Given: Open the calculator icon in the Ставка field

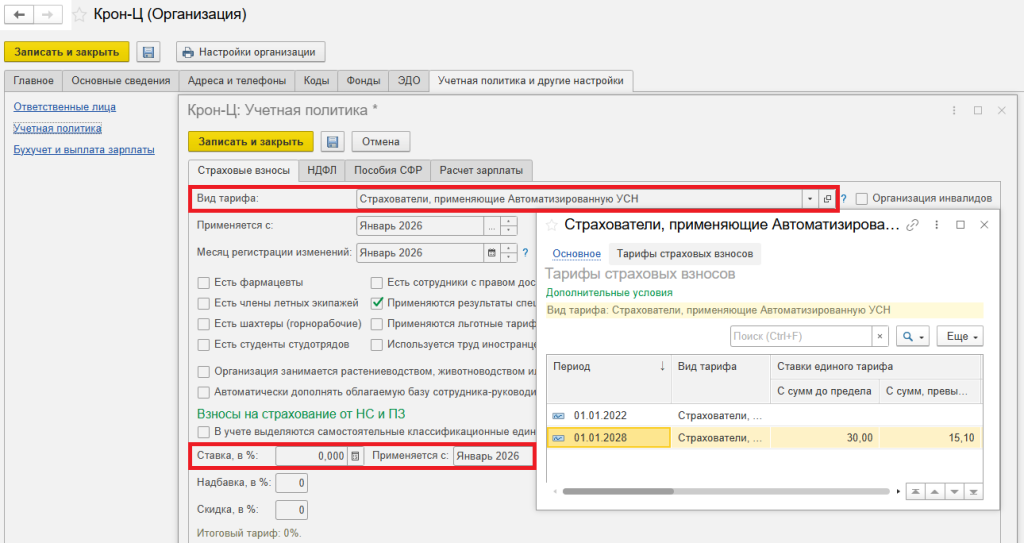Looking at the screenshot, I should [x=355, y=456].
